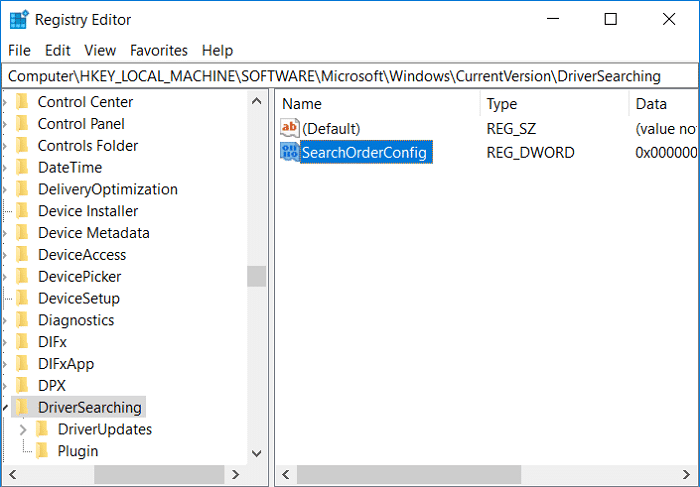Sort values by Data column header

pos(664,104)
